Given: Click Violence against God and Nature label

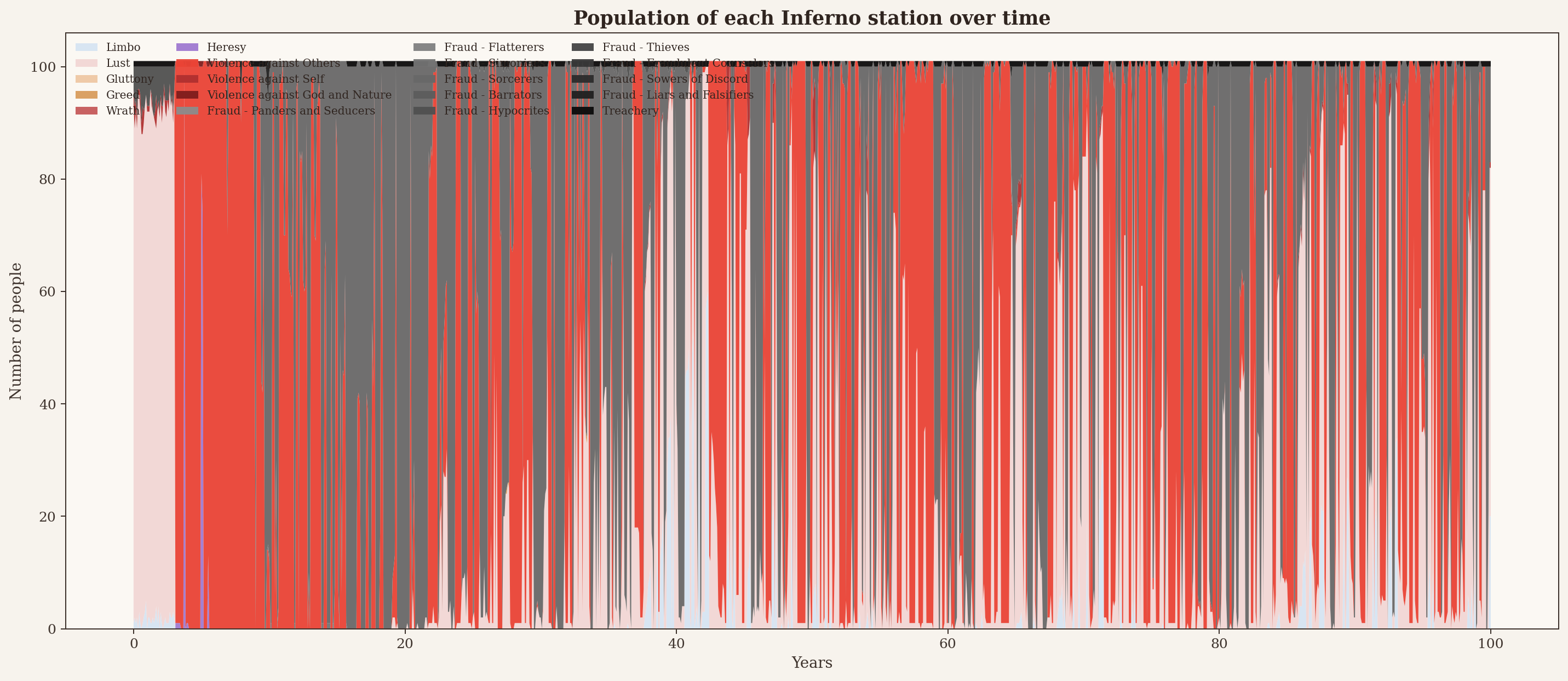Looking at the screenshot, I should click(x=299, y=95).
